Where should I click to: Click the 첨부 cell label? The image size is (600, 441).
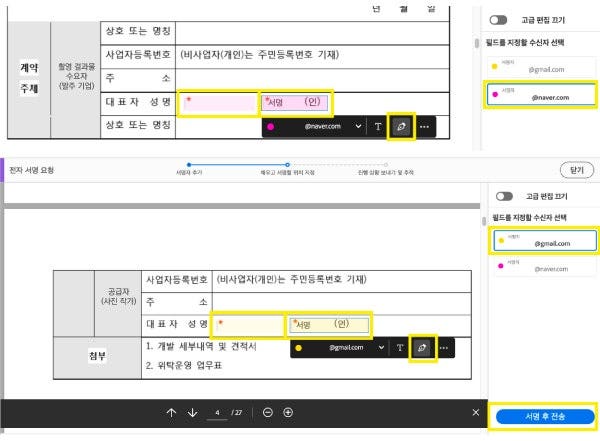coord(98,356)
